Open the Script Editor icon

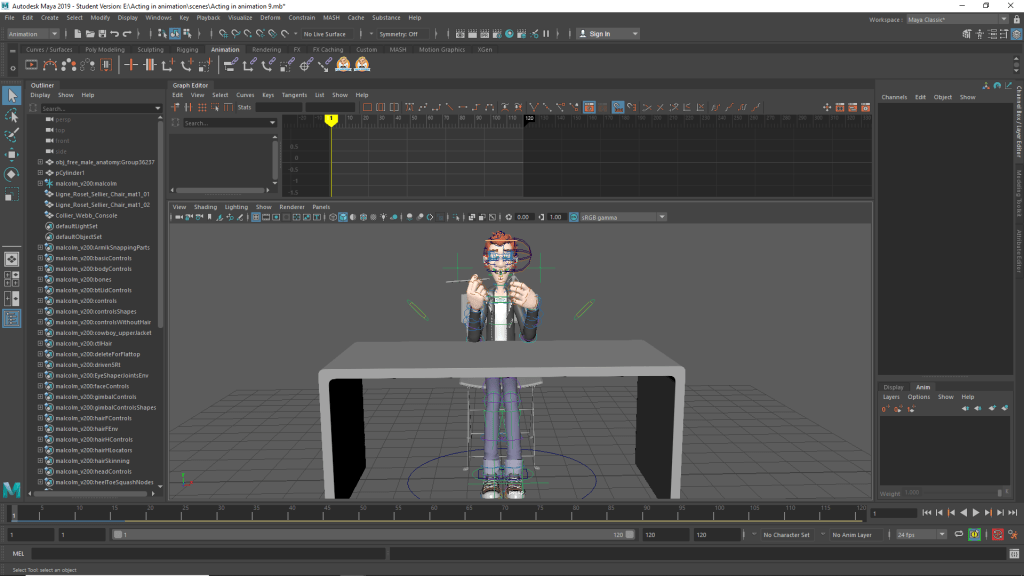click(1015, 553)
